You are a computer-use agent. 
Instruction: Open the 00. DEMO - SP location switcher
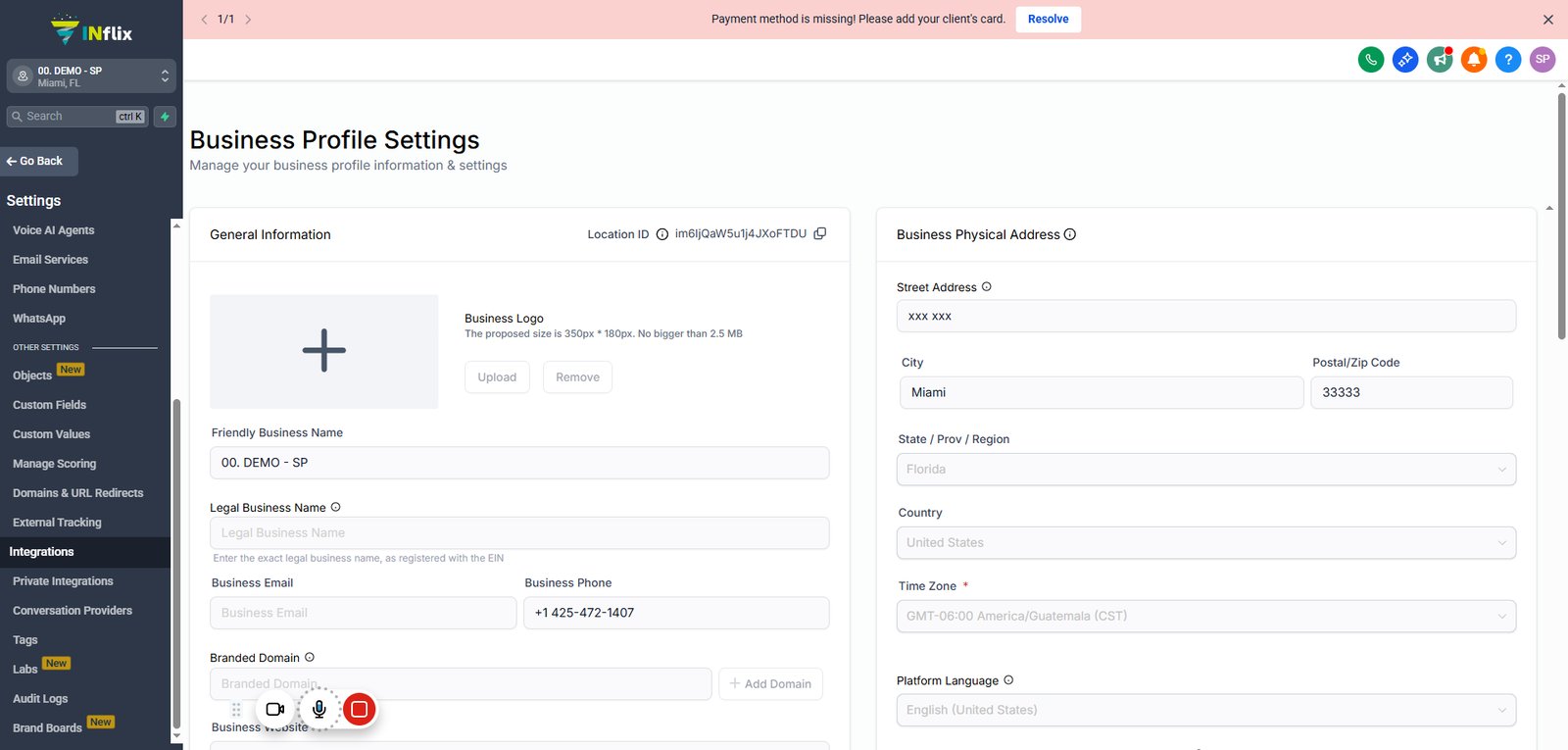coord(91,76)
